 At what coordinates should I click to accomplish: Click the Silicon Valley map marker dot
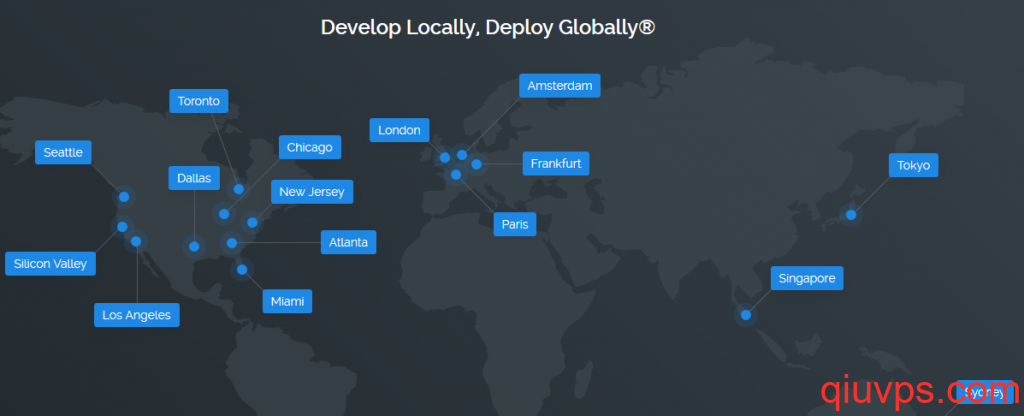tap(122, 227)
